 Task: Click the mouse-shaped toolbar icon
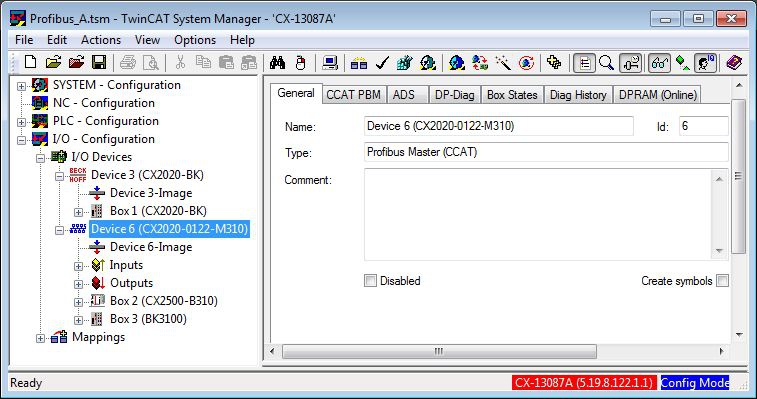tap(300, 63)
